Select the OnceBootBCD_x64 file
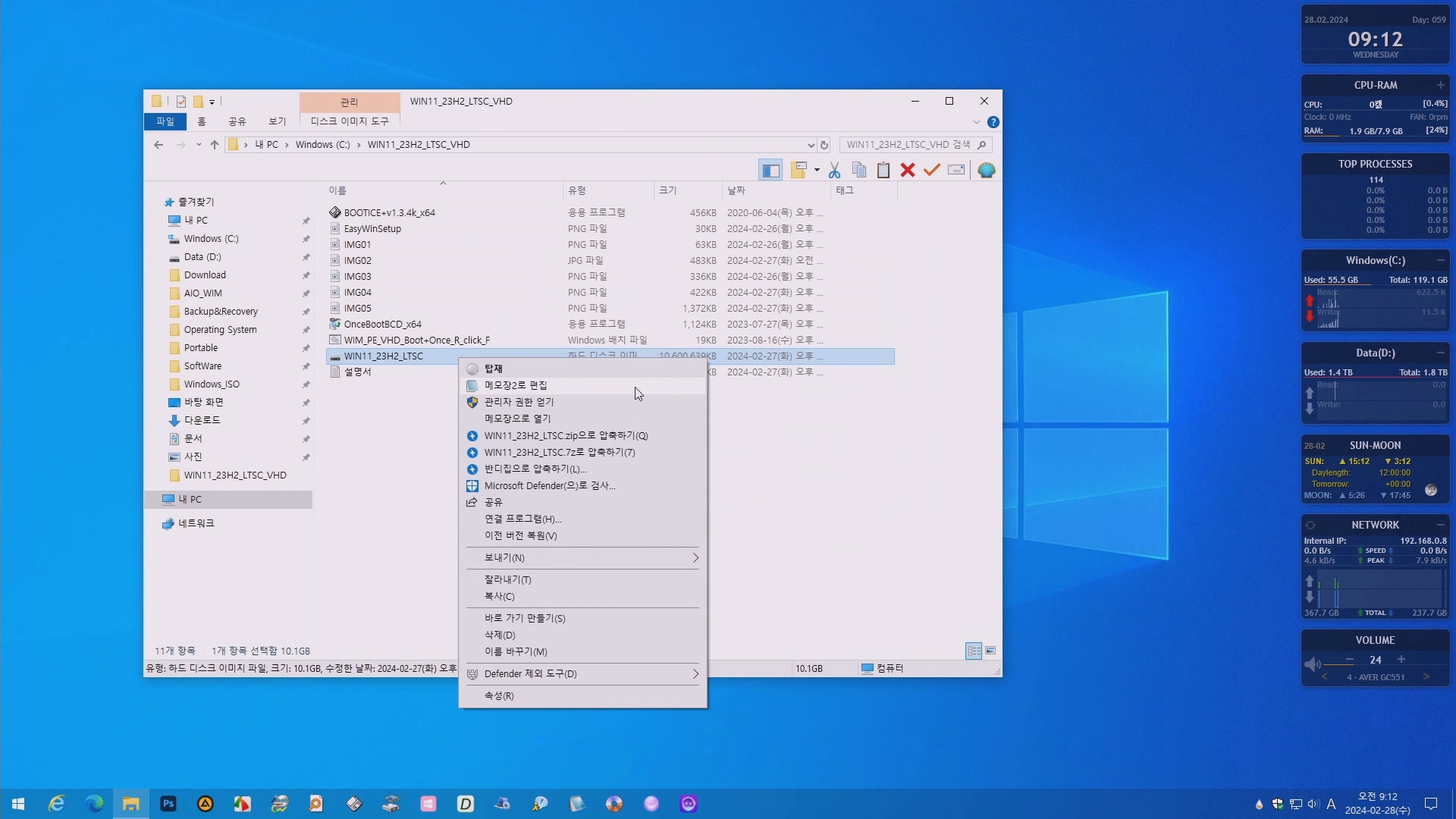 click(x=382, y=325)
